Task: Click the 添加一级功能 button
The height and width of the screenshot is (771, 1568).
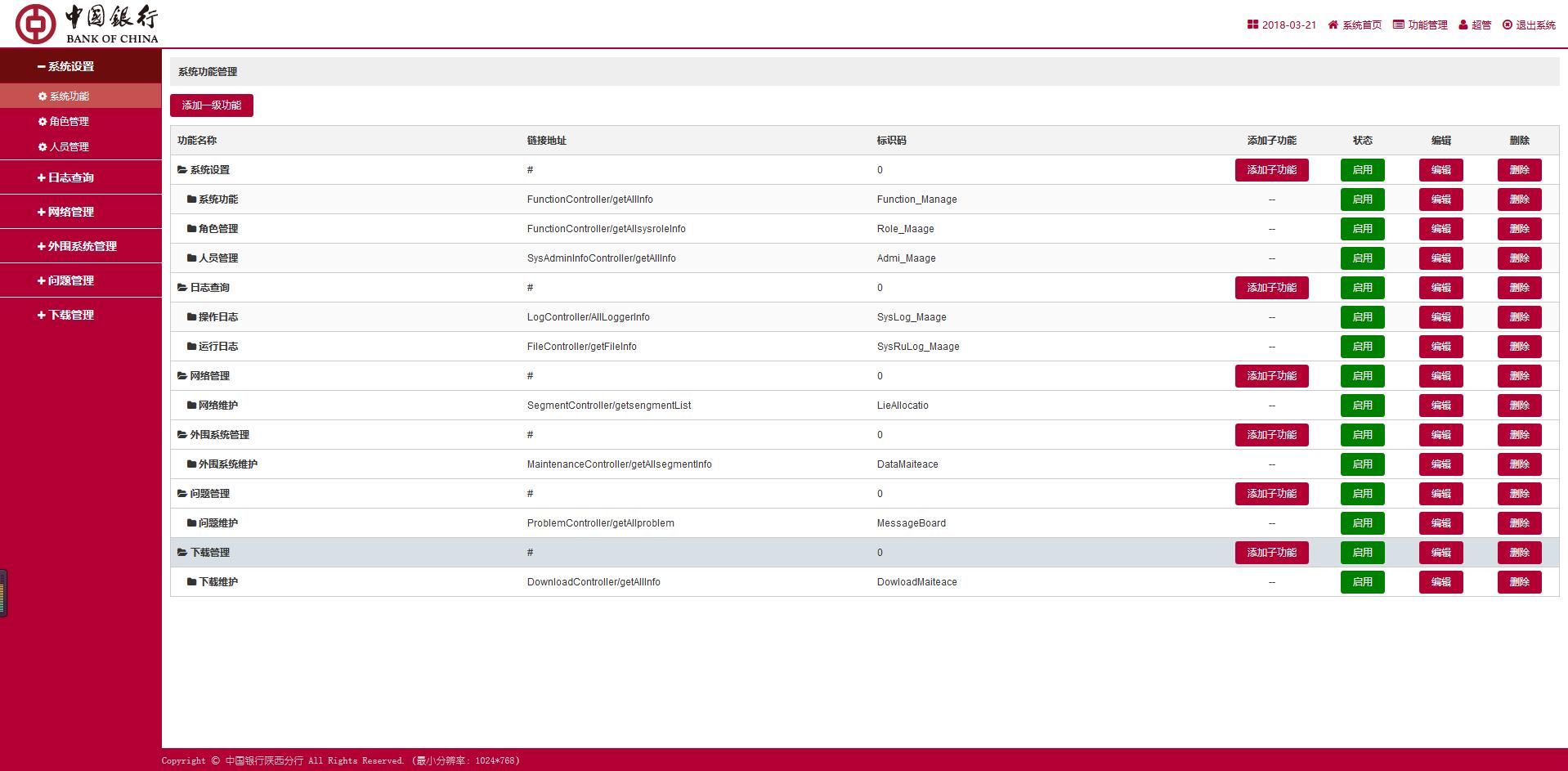Action: pyautogui.click(x=212, y=105)
